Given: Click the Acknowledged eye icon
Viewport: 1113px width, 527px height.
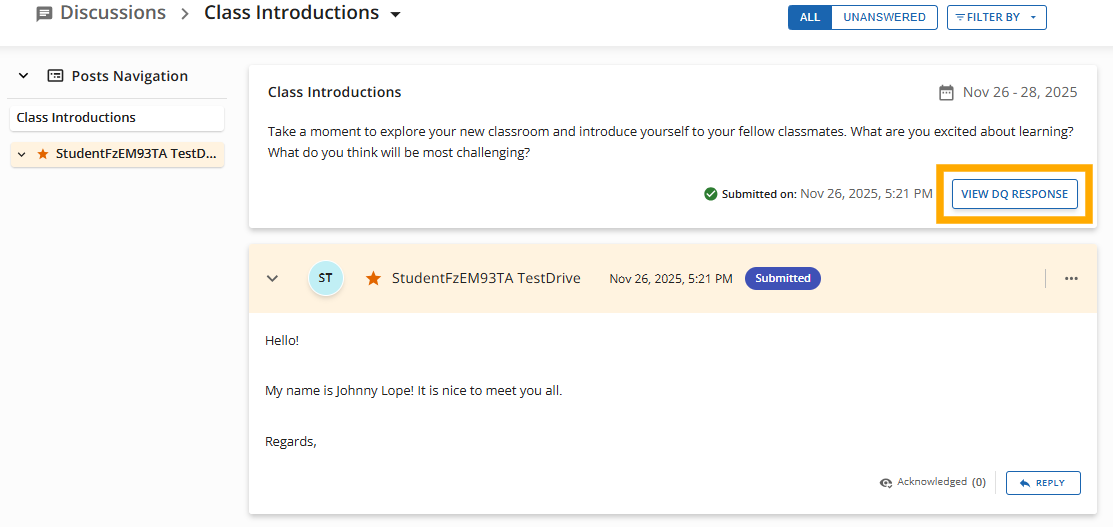Looking at the screenshot, I should (x=885, y=483).
